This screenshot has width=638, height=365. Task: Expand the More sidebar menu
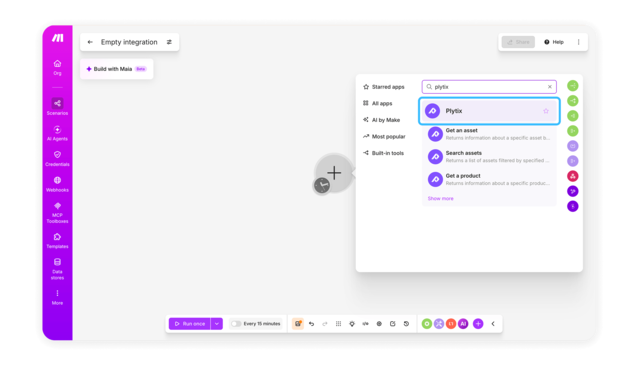tap(57, 297)
